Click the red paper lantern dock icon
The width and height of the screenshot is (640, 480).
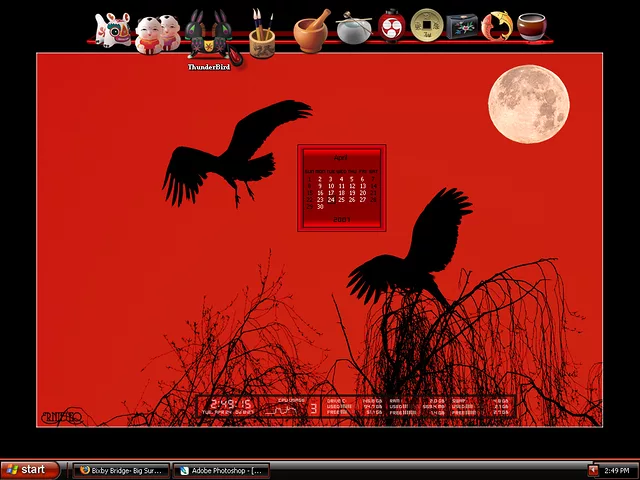click(x=392, y=27)
